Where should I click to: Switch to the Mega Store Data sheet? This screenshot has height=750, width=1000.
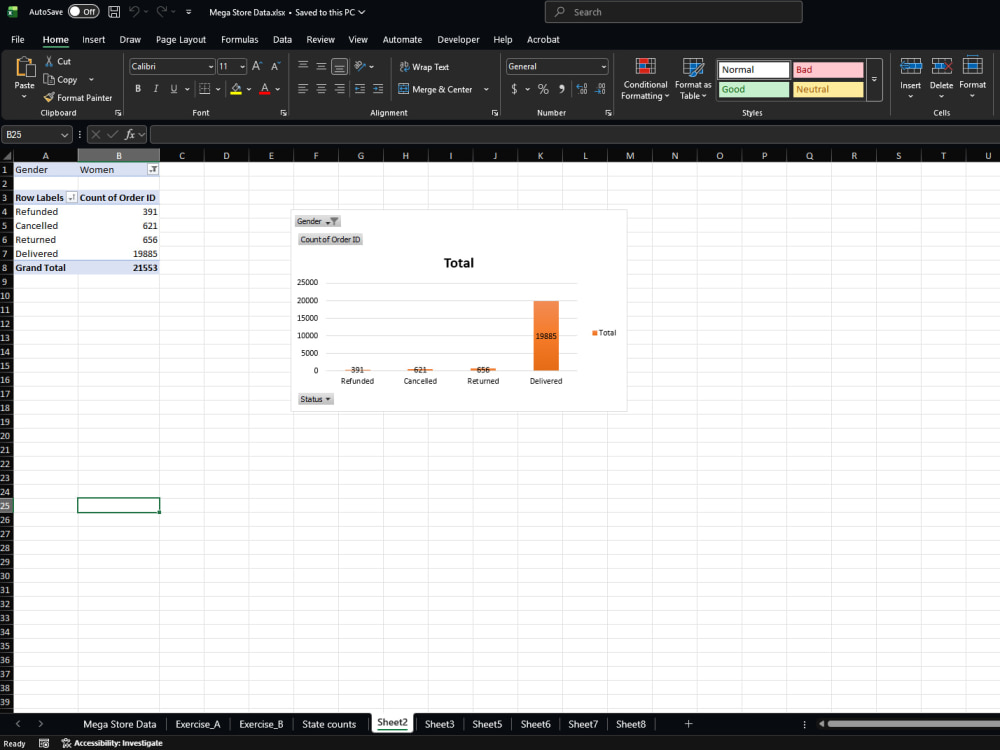point(120,724)
